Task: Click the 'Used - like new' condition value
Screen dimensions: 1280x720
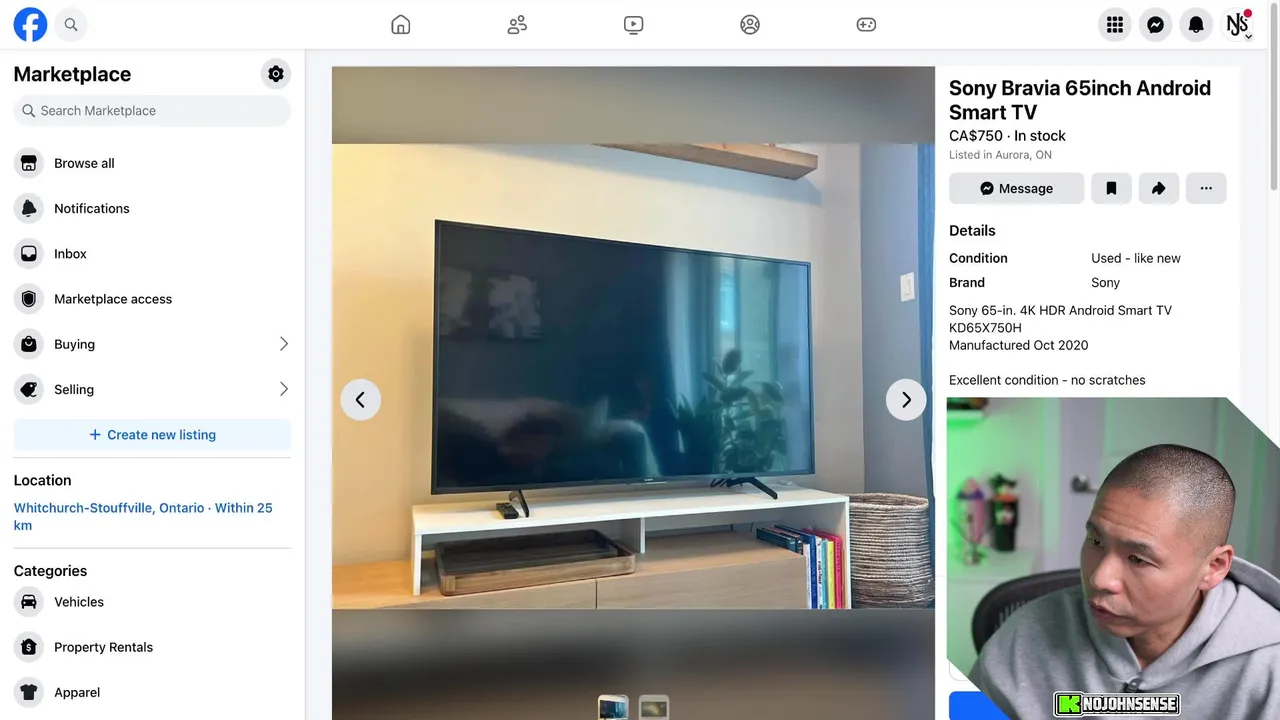Action: click(x=1135, y=258)
